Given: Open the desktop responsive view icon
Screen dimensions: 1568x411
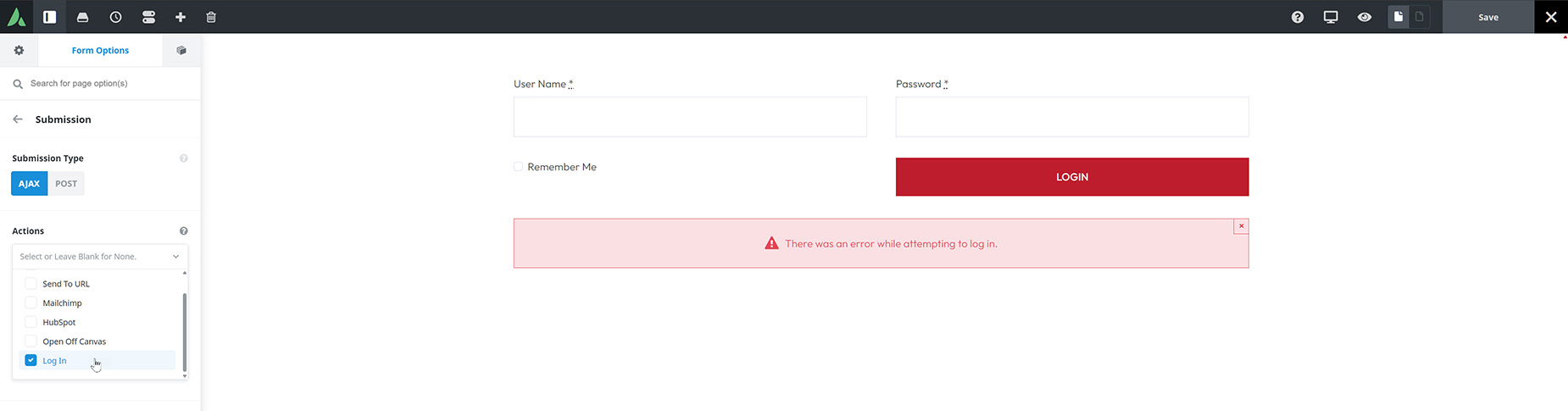Looking at the screenshot, I should click(x=1331, y=17).
